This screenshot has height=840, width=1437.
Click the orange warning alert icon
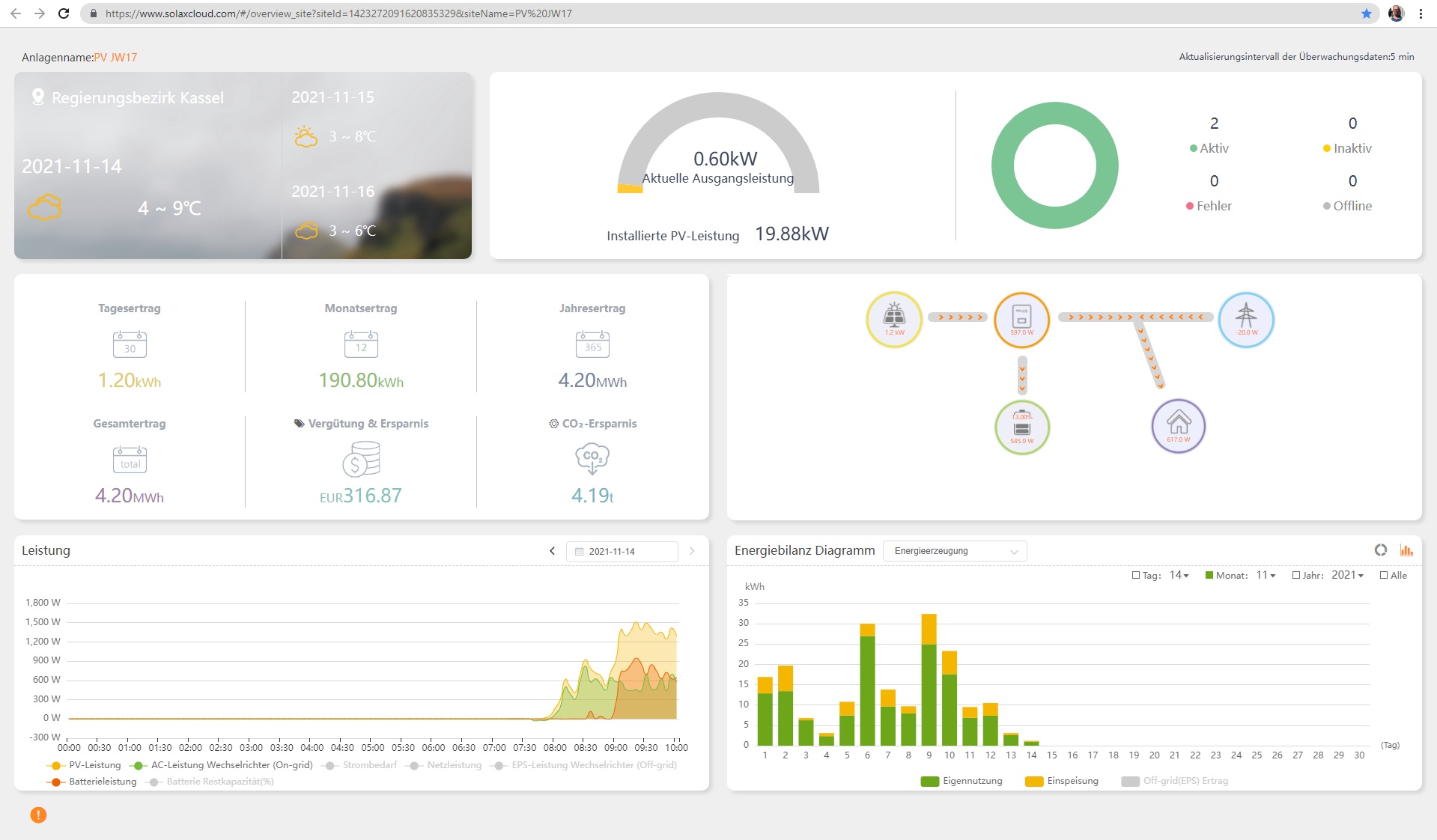[38, 815]
